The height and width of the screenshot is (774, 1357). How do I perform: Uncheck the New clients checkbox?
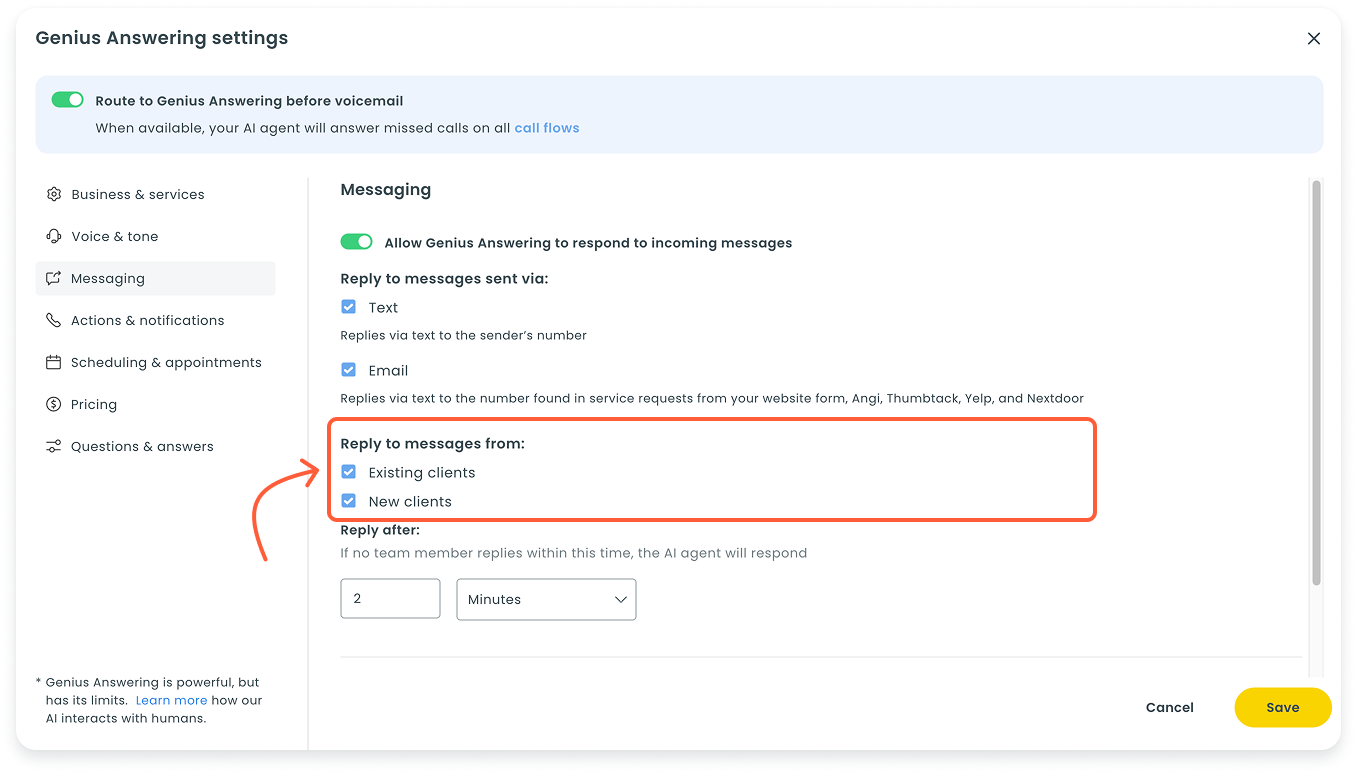point(349,501)
